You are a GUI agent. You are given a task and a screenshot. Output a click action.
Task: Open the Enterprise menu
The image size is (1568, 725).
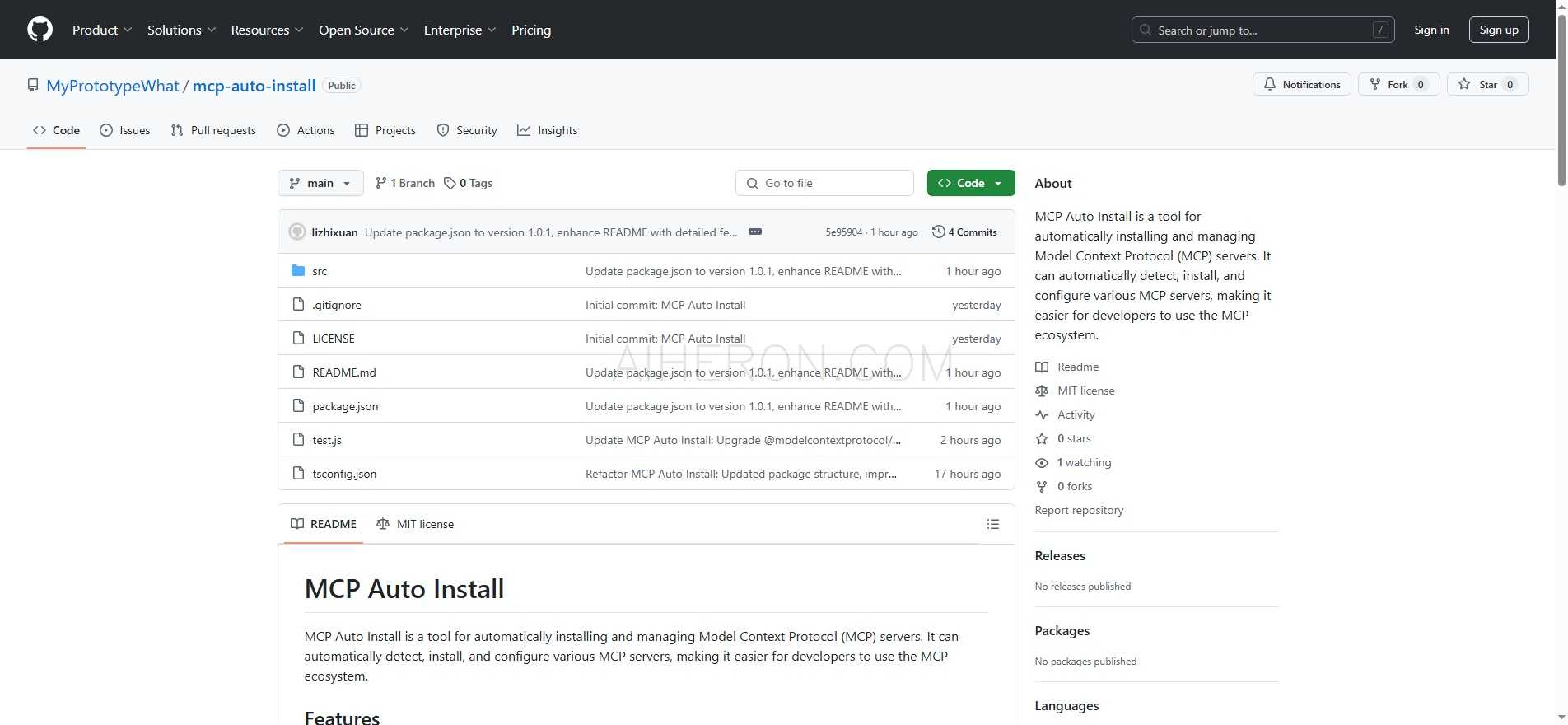[x=460, y=30]
